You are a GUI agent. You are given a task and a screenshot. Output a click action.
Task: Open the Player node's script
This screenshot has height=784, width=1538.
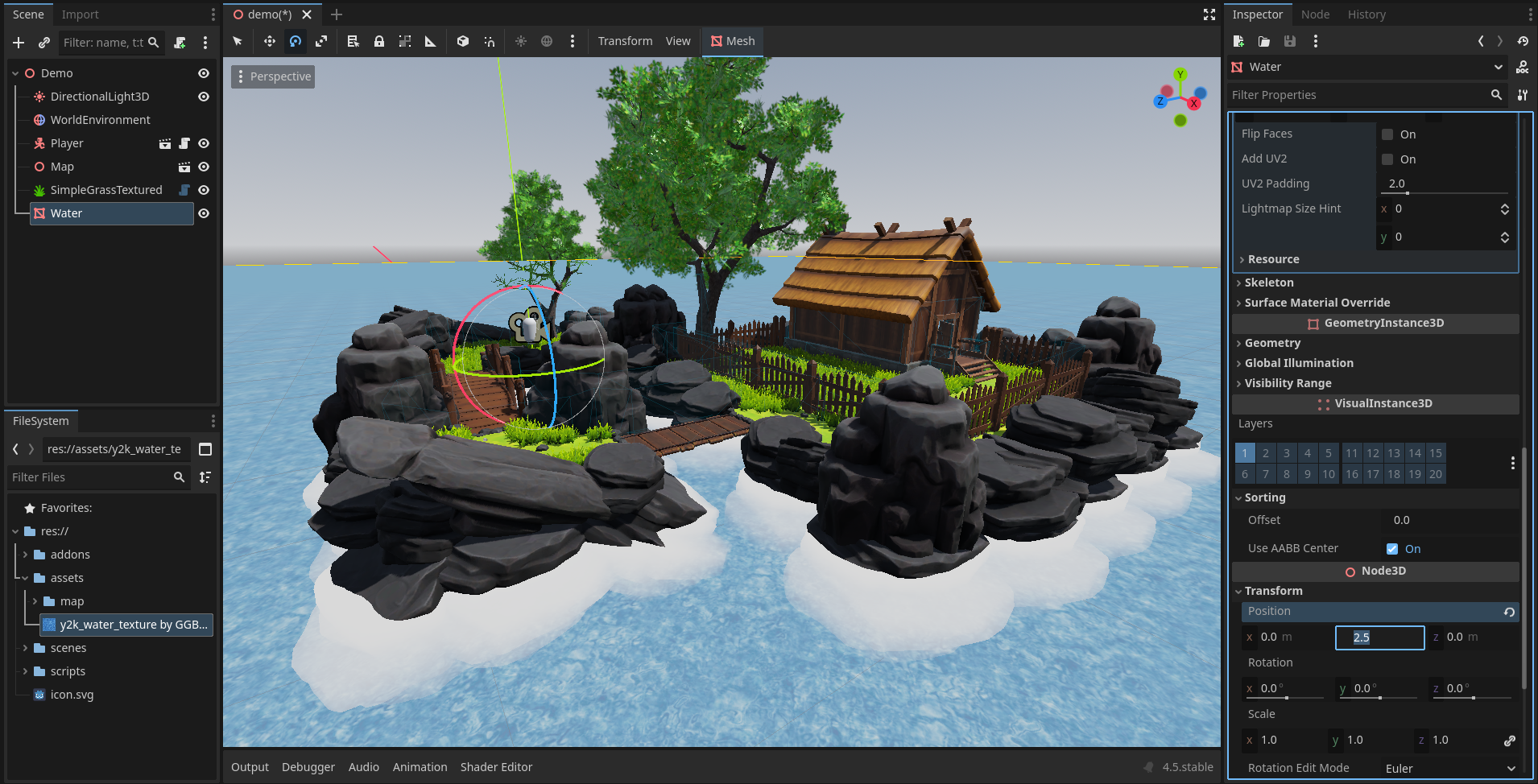click(x=184, y=143)
